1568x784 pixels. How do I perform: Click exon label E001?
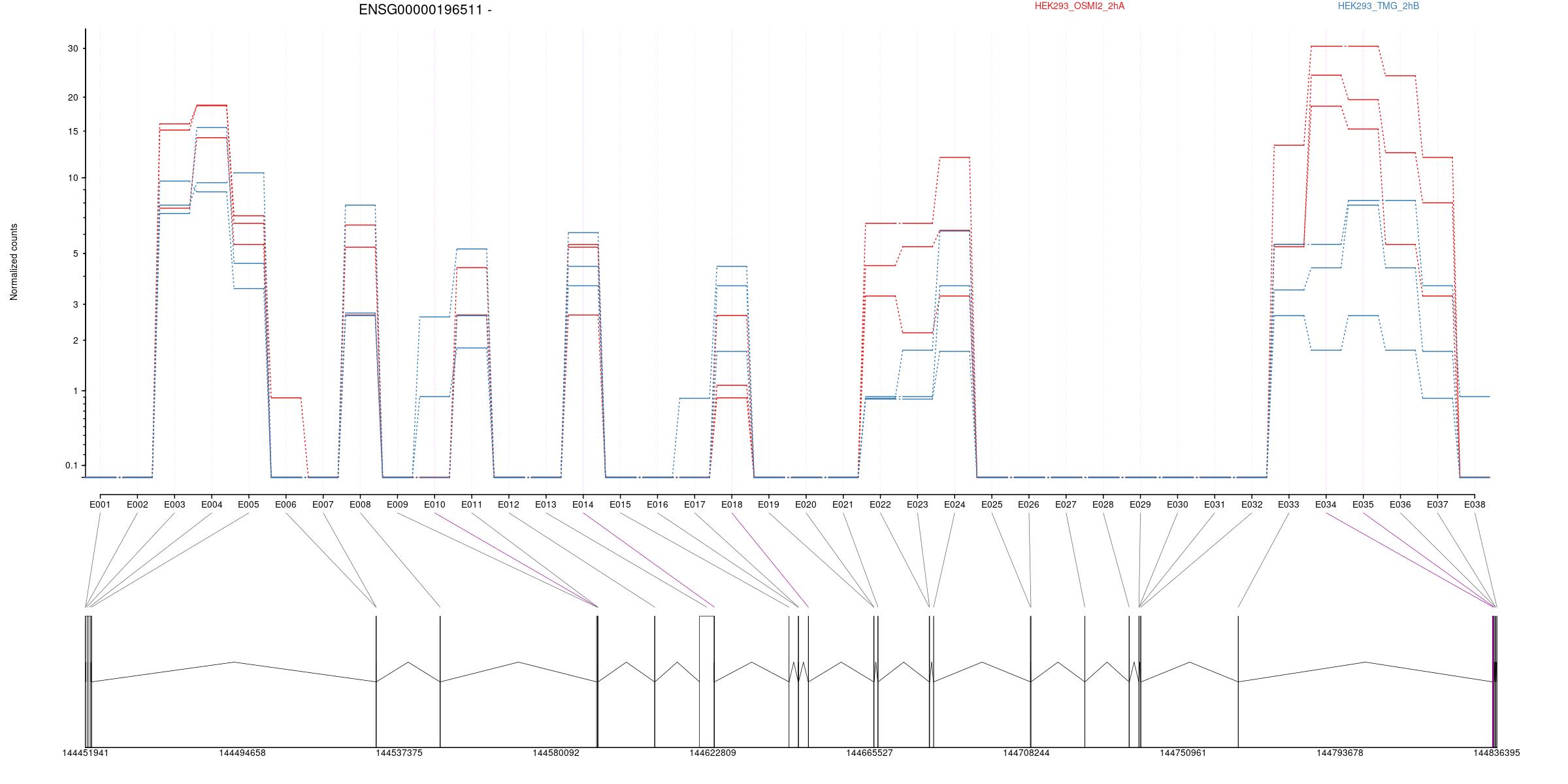click(x=100, y=504)
